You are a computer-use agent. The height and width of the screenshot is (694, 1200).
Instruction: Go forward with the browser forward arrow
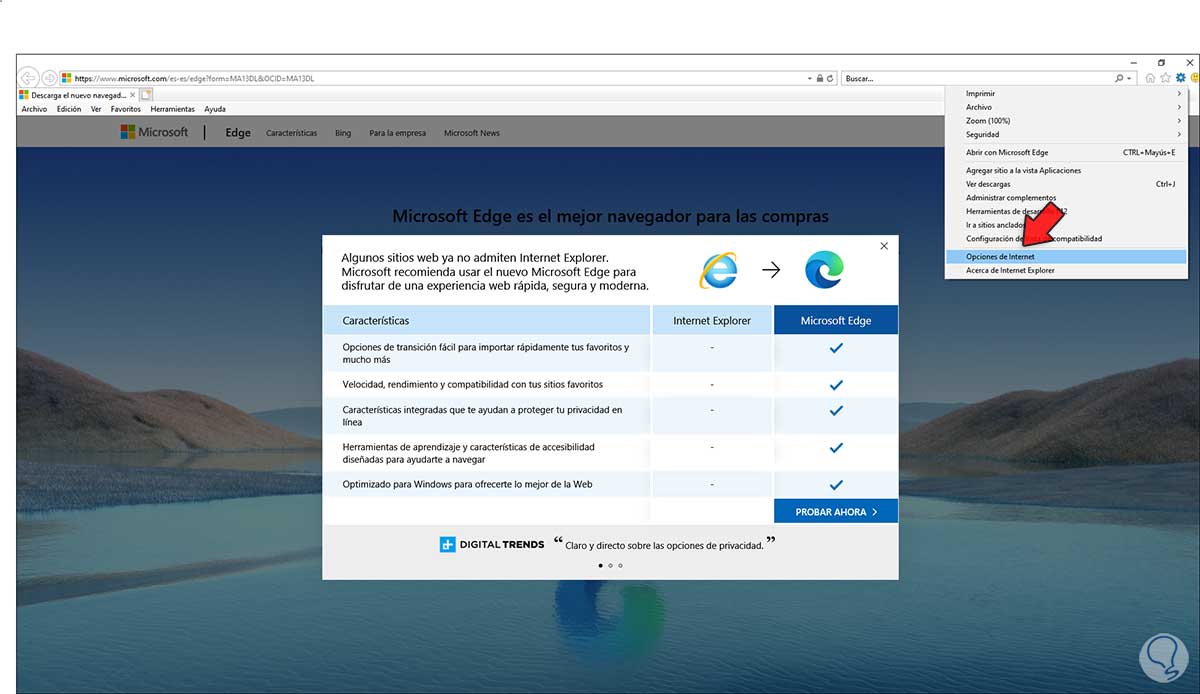(49, 77)
